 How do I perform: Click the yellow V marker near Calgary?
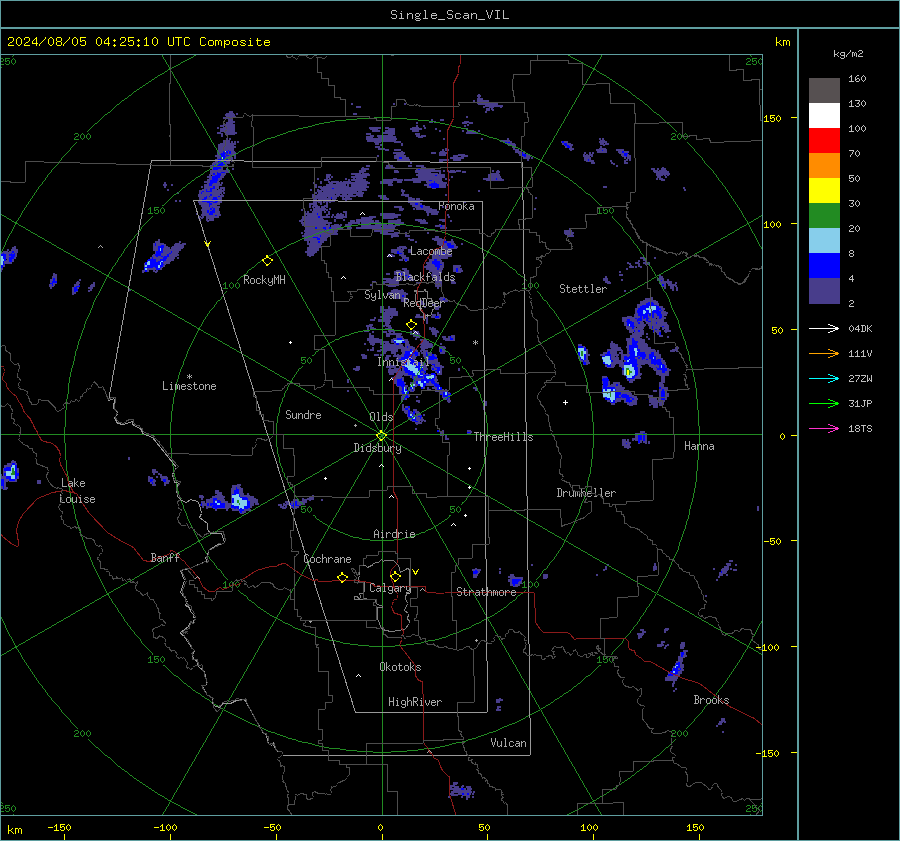[416, 572]
